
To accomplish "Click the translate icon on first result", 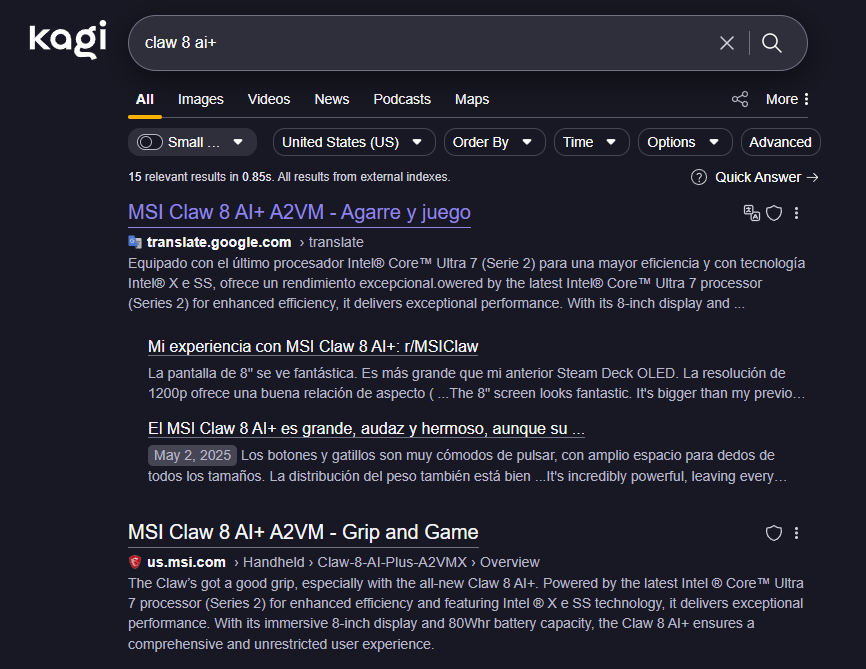I will (751, 213).
